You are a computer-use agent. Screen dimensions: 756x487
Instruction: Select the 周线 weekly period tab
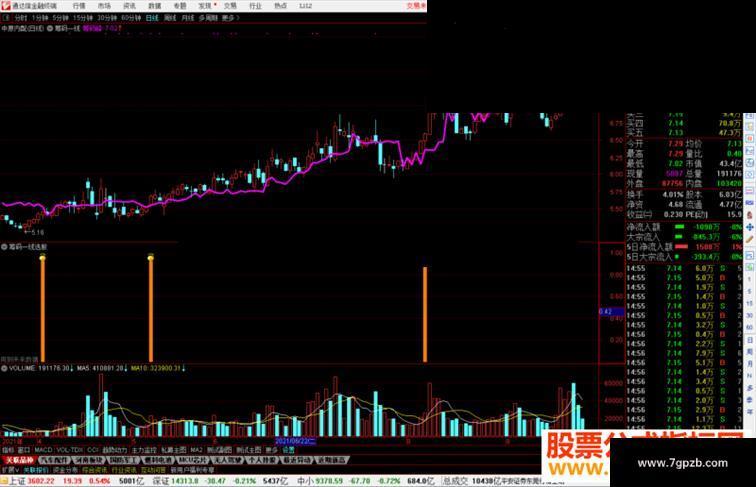170,18
